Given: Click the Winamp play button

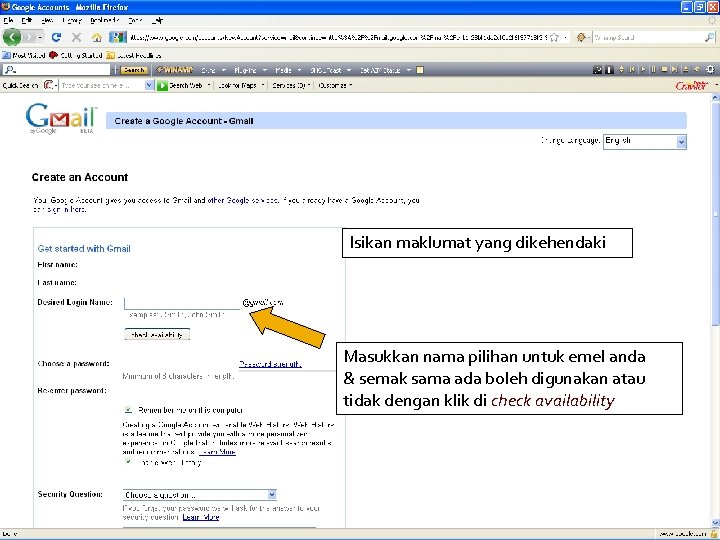Looking at the screenshot, I should click(643, 70).
